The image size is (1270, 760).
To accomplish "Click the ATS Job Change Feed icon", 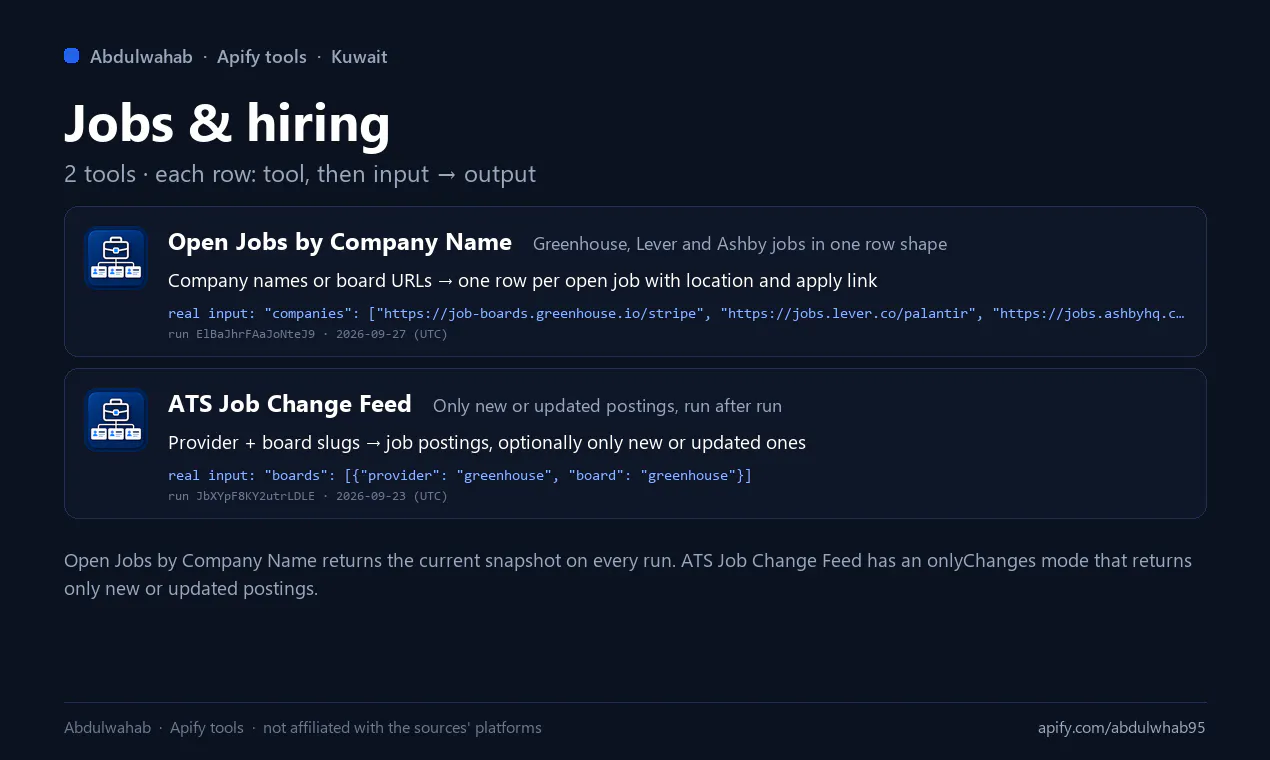I will pyautogui.click(x=116, y=420).
